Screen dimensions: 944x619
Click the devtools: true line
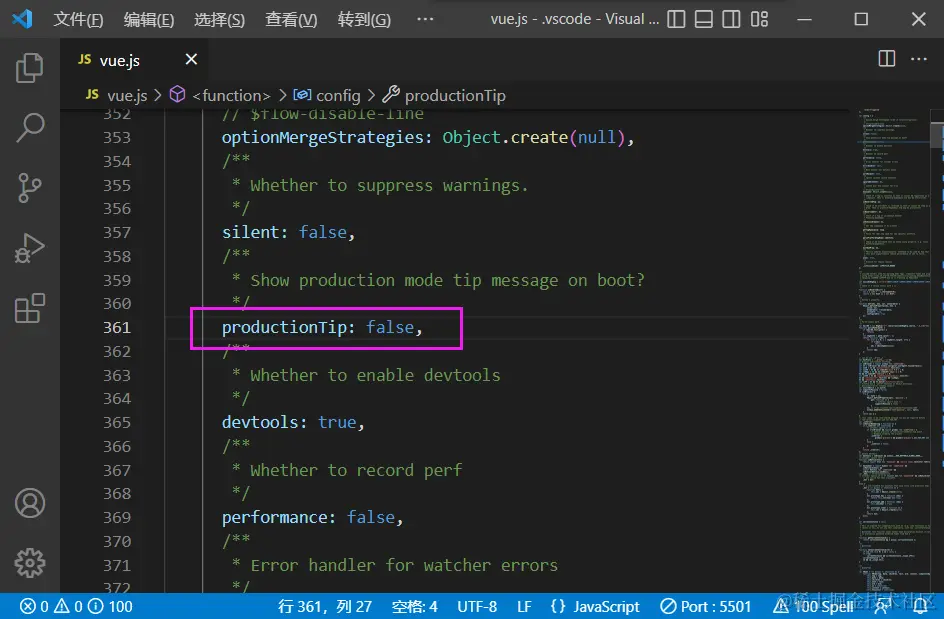point(293,423)
